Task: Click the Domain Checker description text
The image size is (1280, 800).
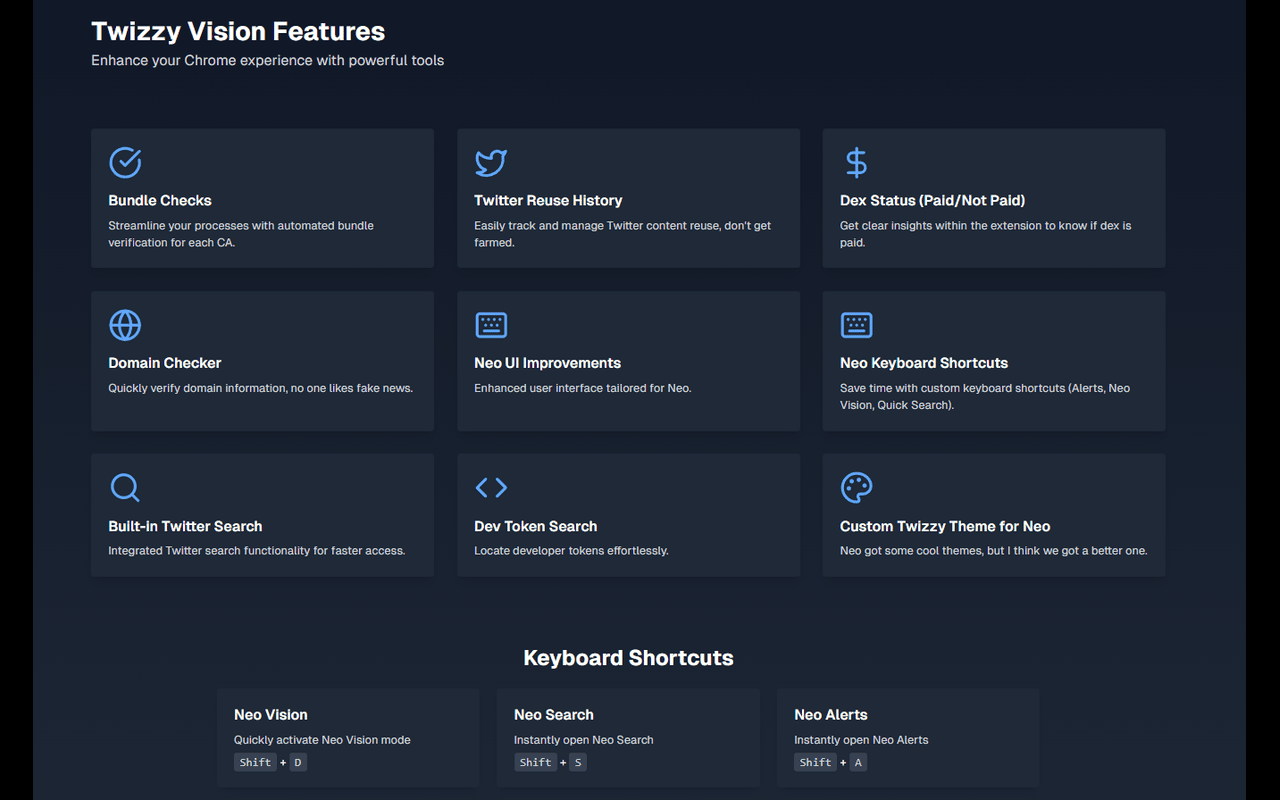Action: (x=260, y=388)
